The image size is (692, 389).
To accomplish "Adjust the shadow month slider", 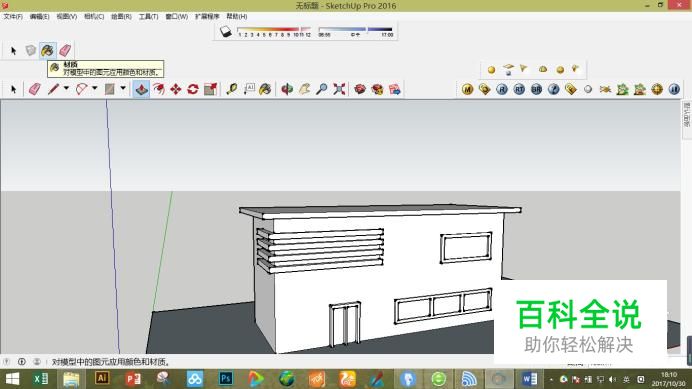I will (274, 30).
